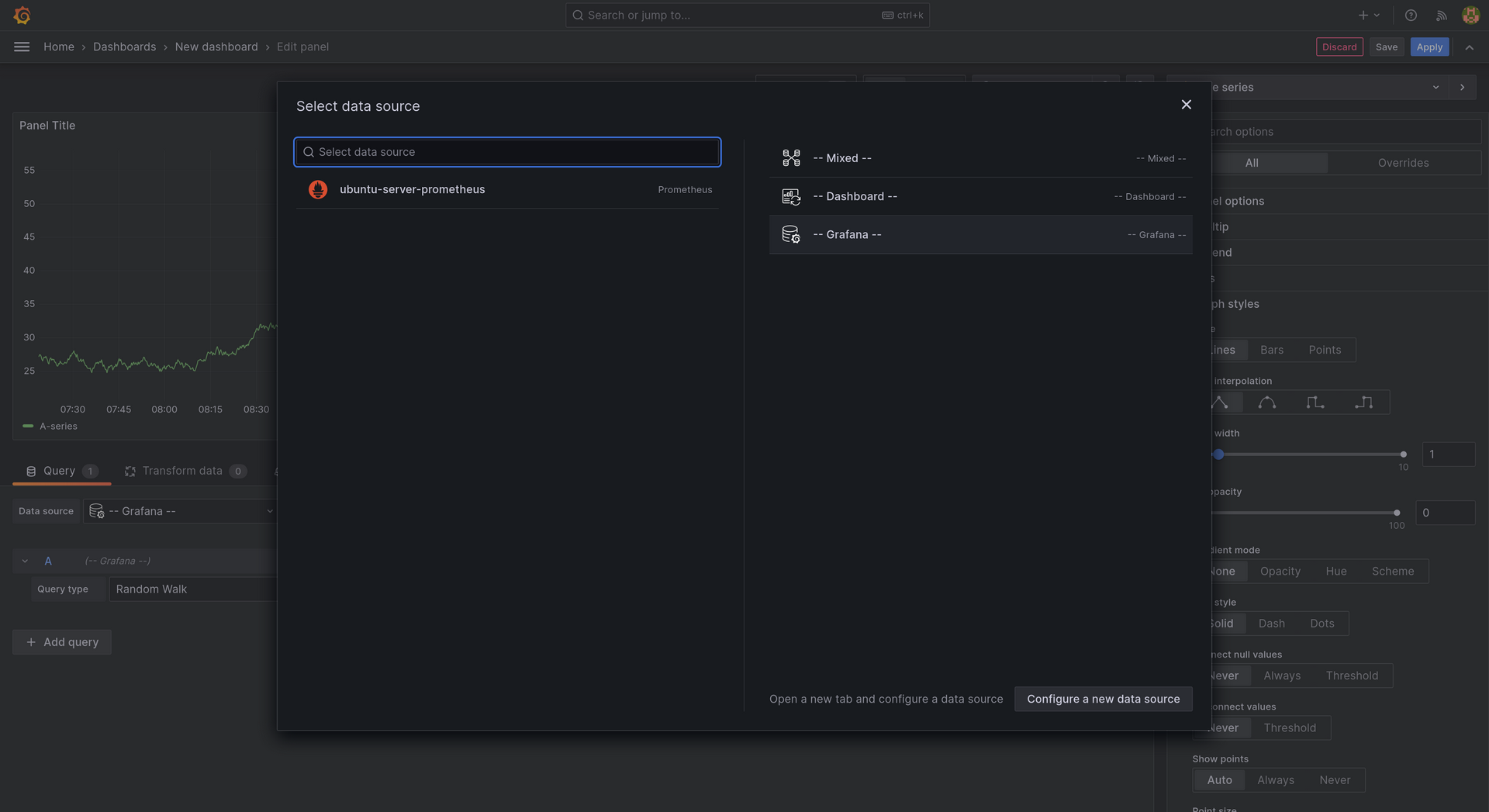Screen dimensions: 1489x812
Task: Open the Data source Grafana dropdown
Action: (x=181, y=511)
